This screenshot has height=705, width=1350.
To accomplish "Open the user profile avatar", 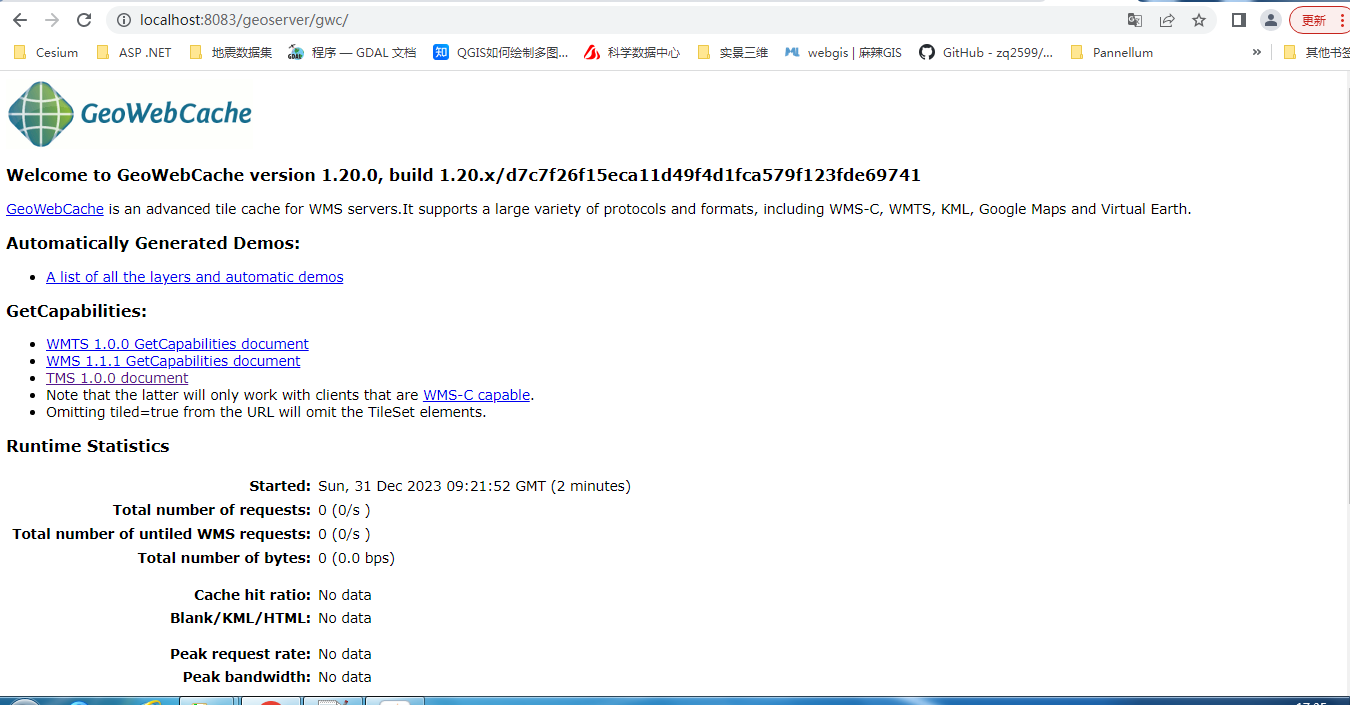I will coord(1271,20).
